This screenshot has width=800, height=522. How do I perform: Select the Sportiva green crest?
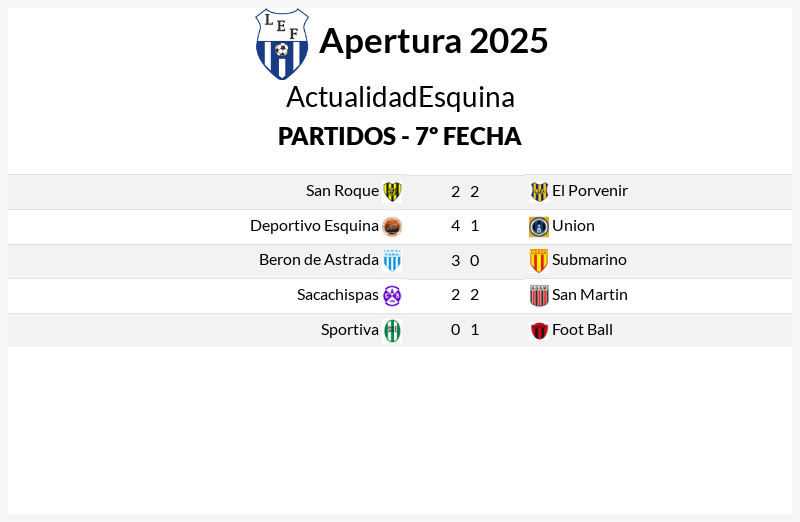(392, 330)
